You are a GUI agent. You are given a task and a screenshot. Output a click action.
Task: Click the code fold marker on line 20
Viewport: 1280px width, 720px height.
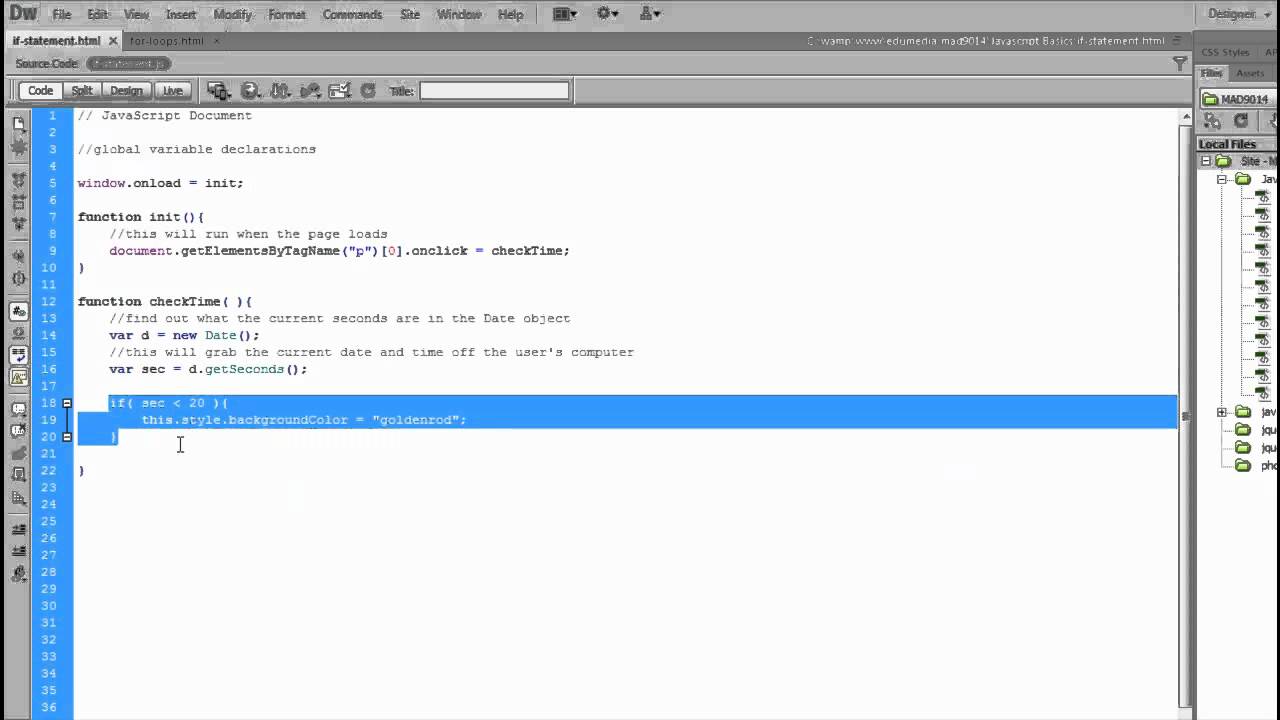67,437
